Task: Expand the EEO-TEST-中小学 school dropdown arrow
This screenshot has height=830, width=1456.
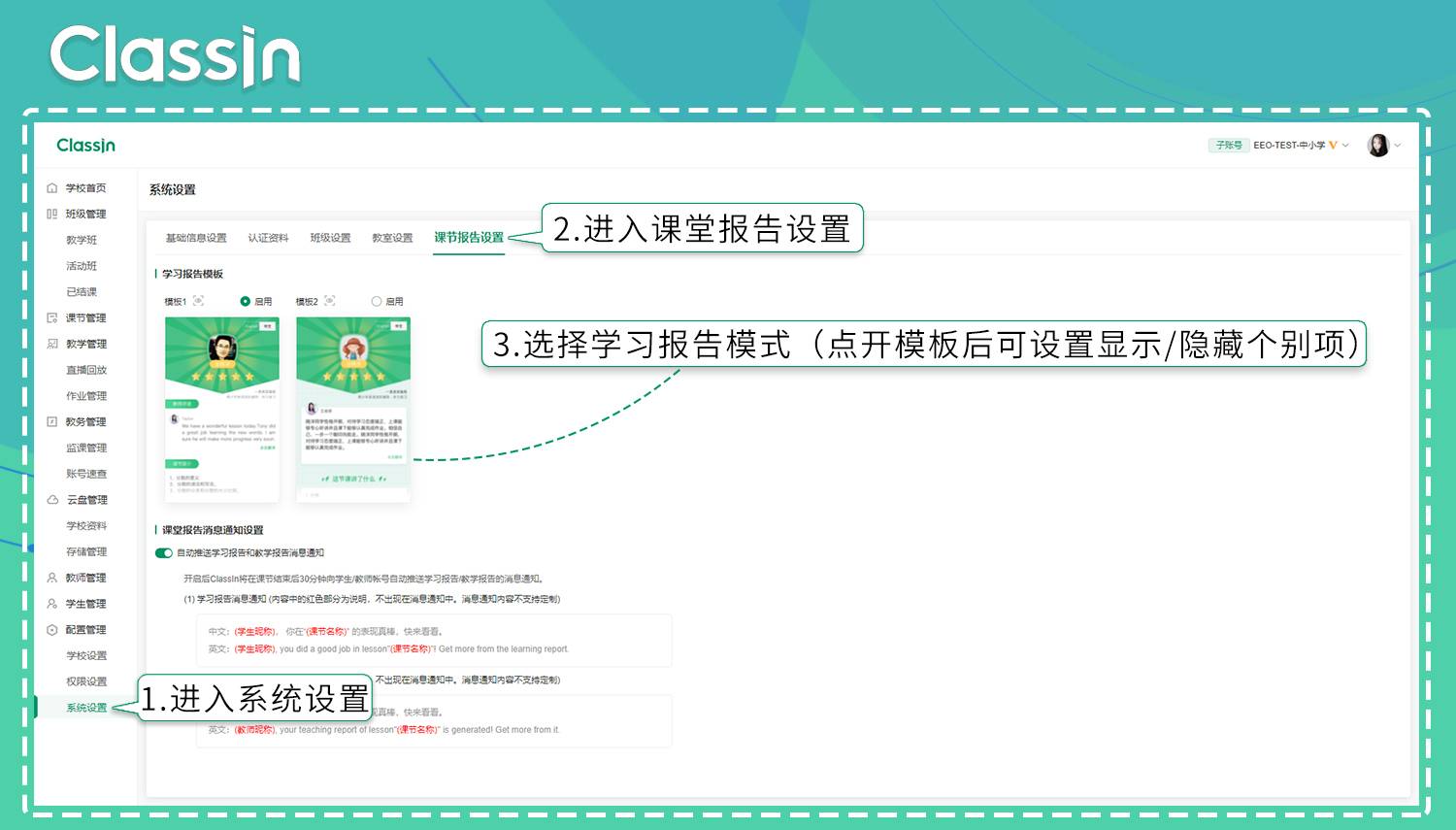Action: pos(1345,146)
